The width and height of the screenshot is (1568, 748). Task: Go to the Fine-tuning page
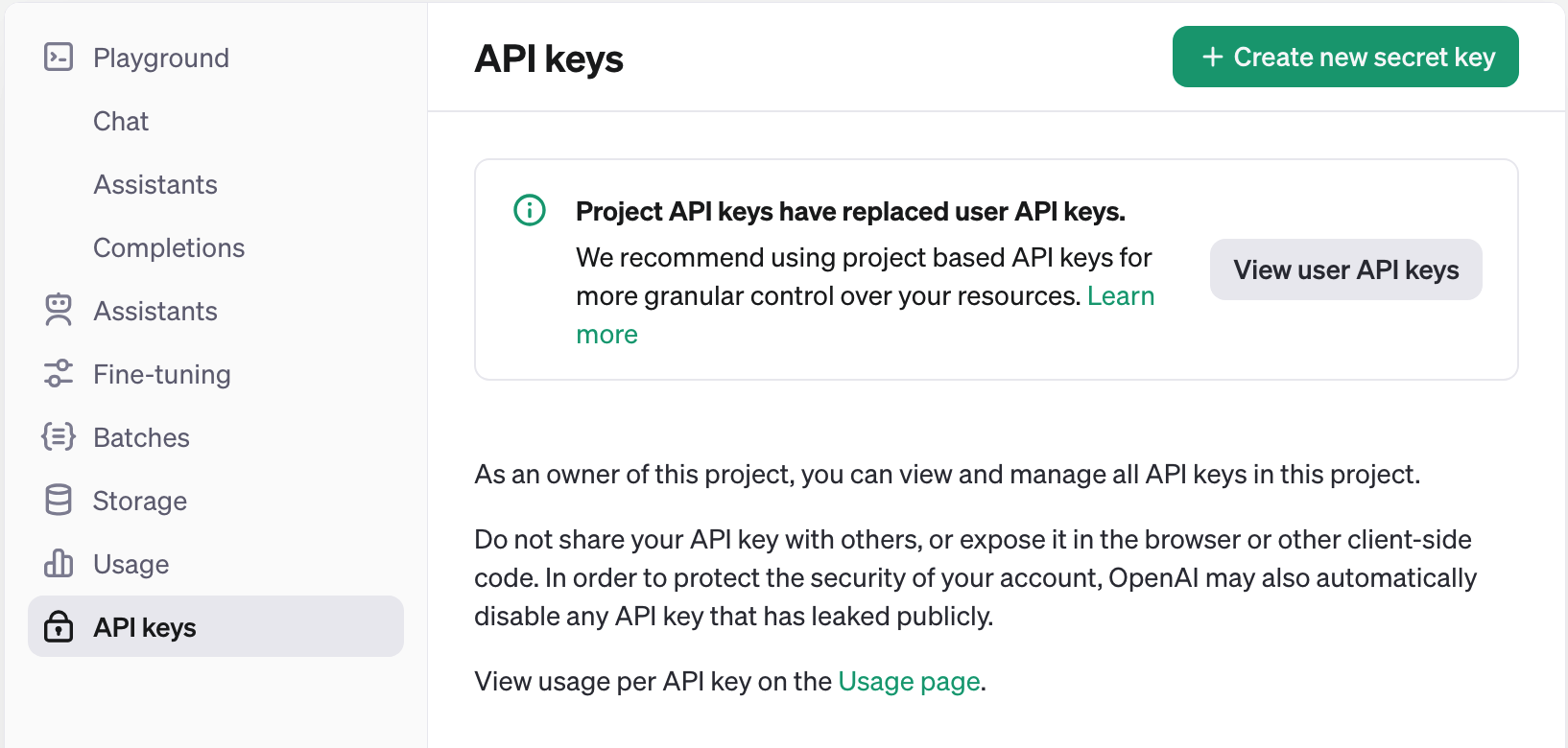point(162,374)
